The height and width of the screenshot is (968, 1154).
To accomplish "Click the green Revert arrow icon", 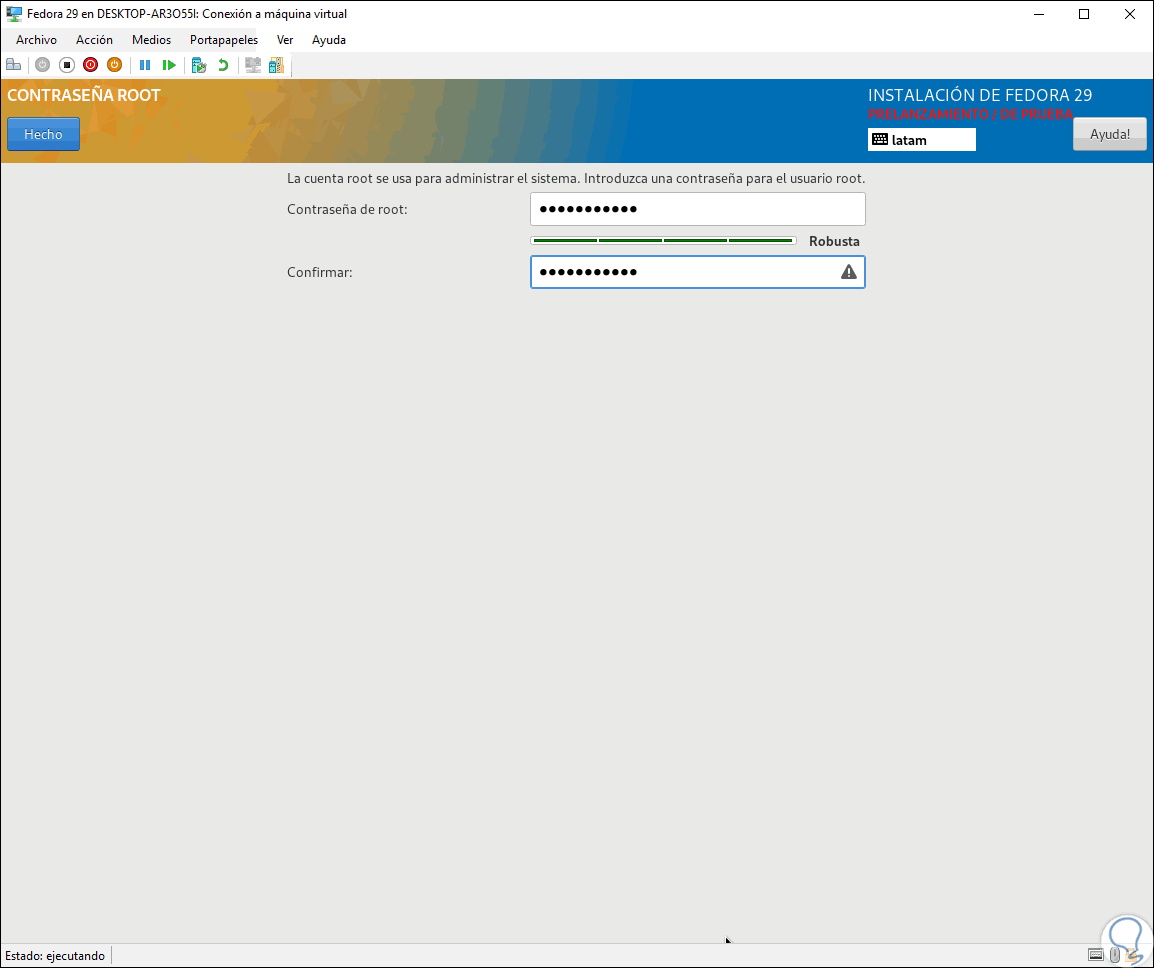I will 223,65.
